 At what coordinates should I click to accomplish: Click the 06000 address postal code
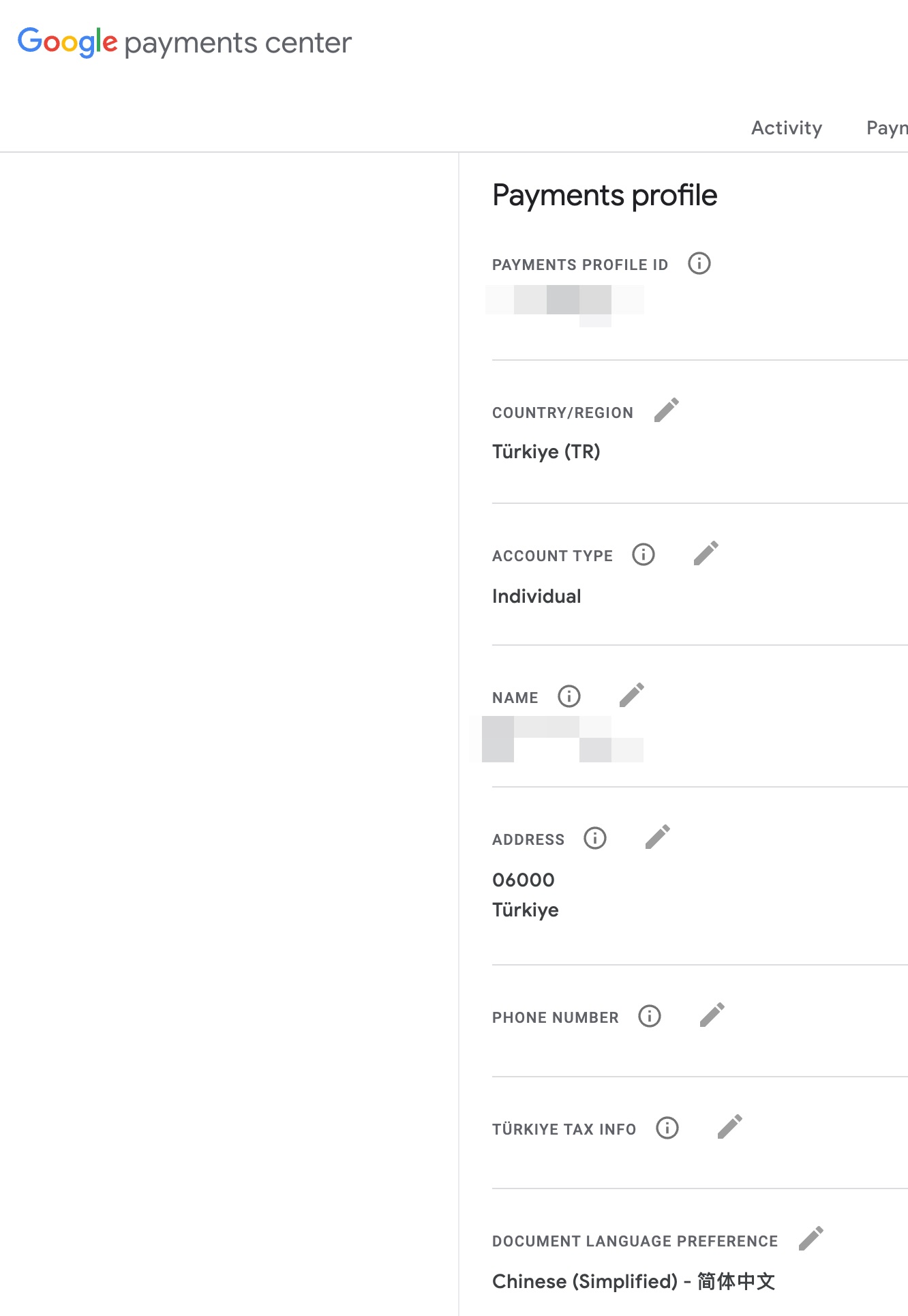tap(524, 880)
